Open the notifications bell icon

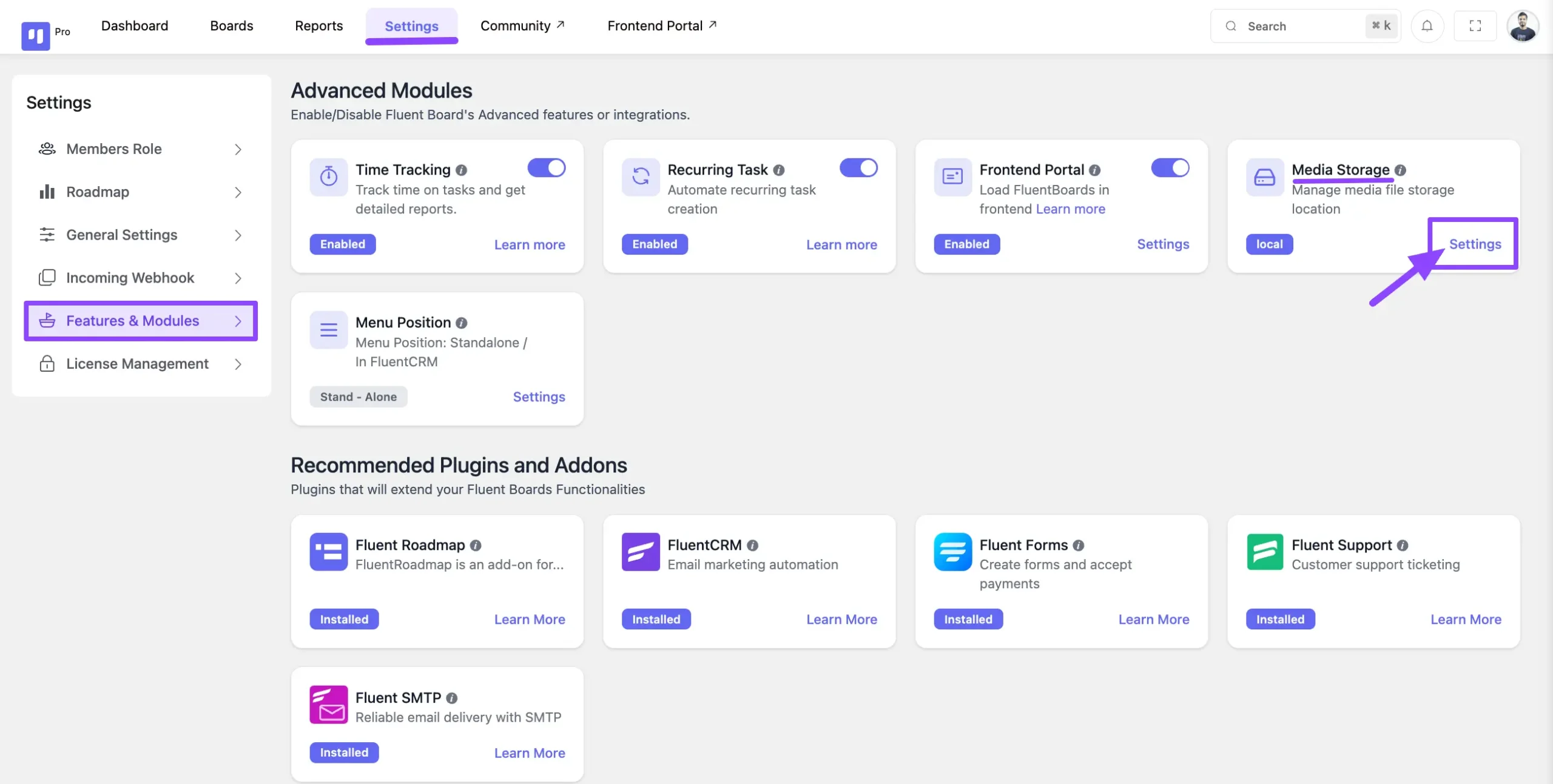(1427, 26)
